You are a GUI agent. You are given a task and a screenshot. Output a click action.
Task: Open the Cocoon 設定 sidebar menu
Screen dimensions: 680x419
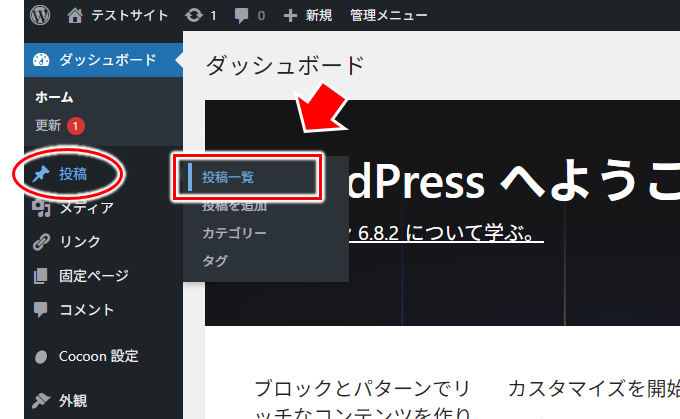(x=99, y=357)
